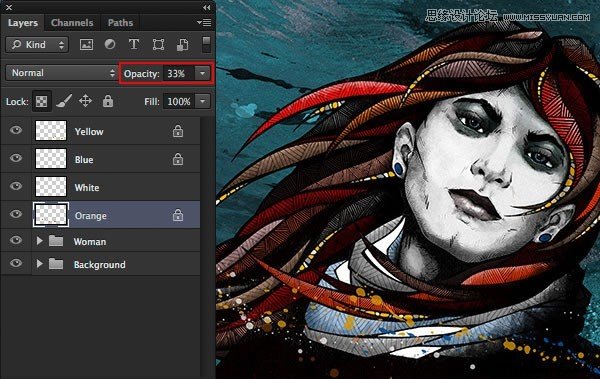Filter by smart object icon
The width and height of the screenshot is (600, 379).
pyautogui.click(x=182, y=45)
